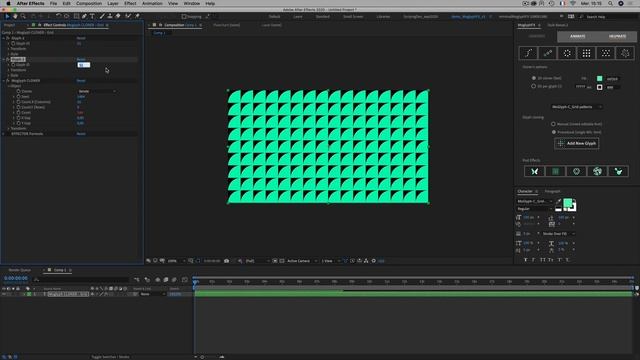Switch to the Paragraph panel tab
This screenshot has height=360, width=640.
(x=552, y=191)
